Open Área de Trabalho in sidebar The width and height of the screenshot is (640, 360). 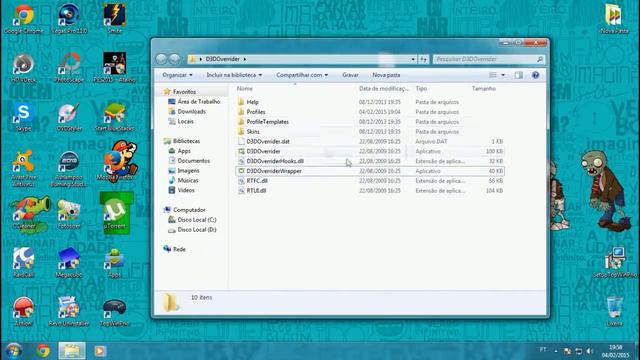(x=199, y=102)
